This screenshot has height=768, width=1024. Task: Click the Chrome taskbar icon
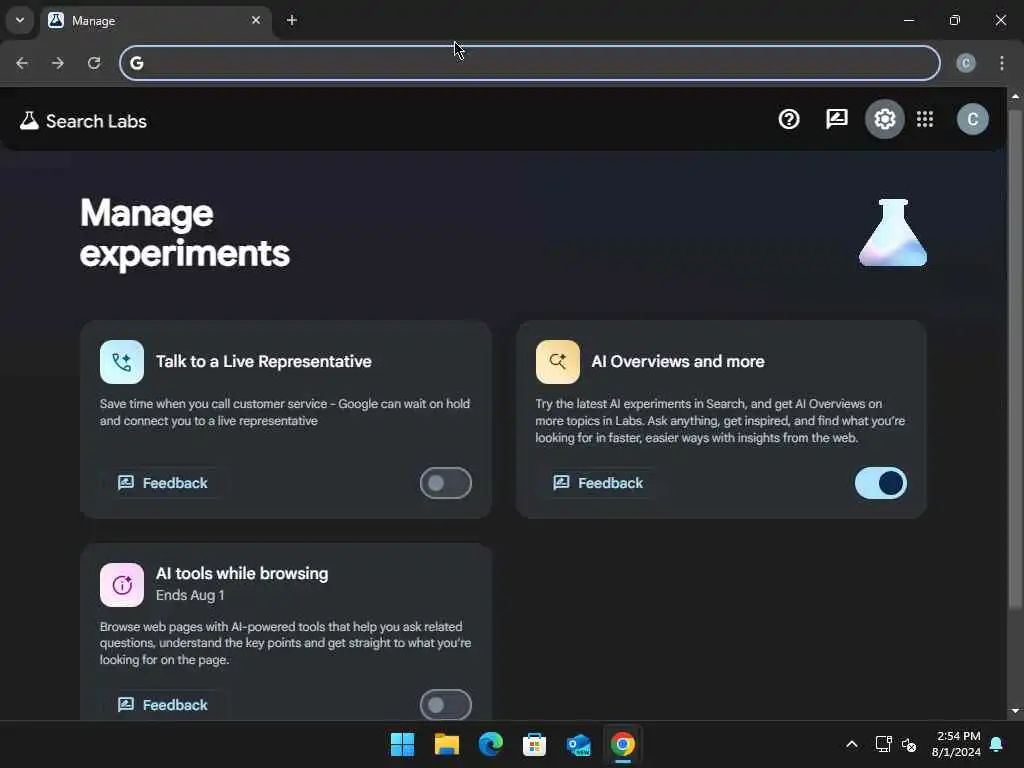622,744
